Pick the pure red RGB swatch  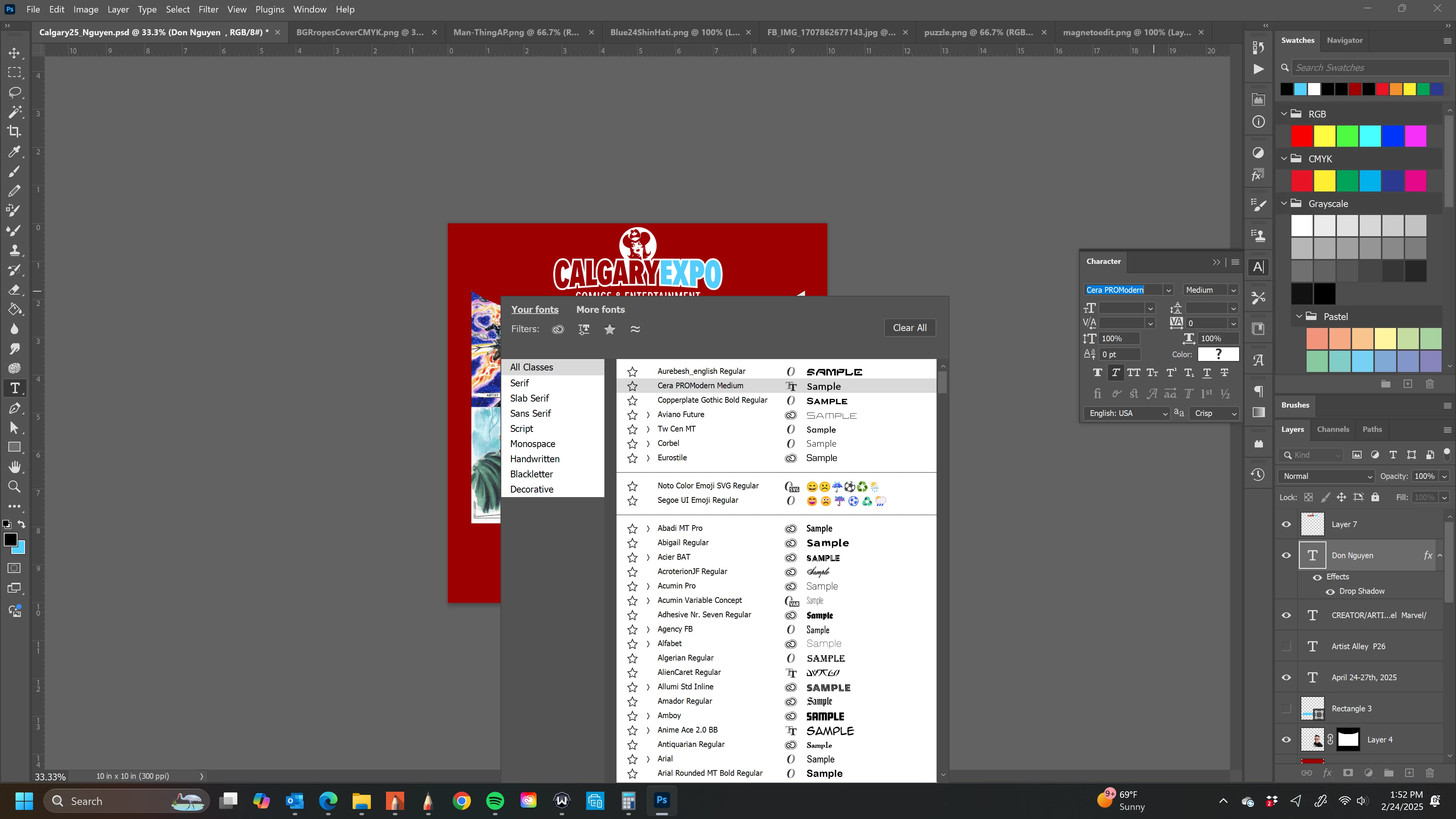[x=1302, y=136]
